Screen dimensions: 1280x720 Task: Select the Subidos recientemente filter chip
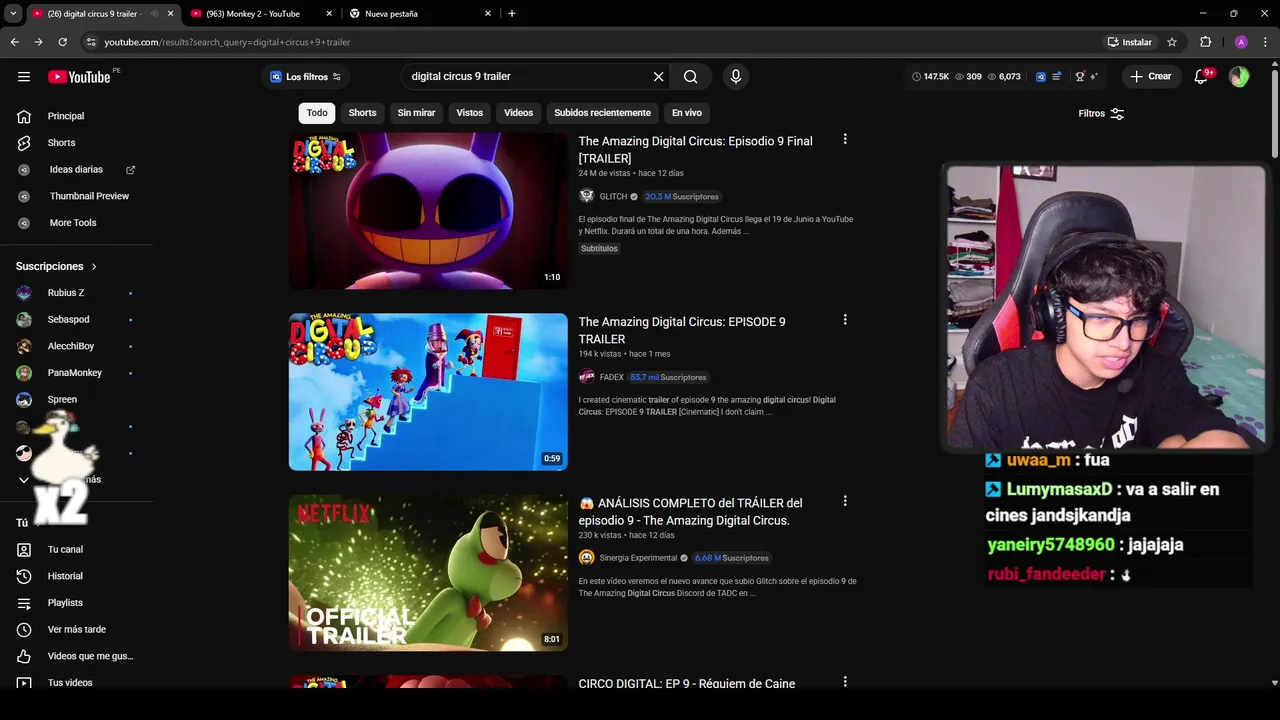coord(602,113)
